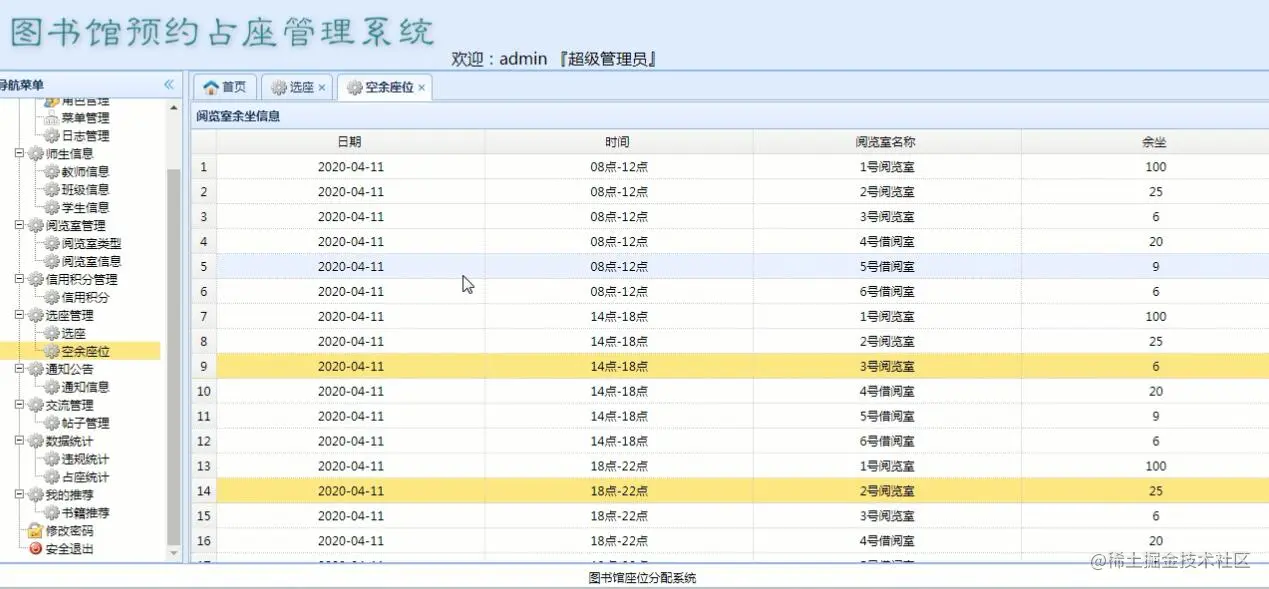Viewport: 1269px width, 589px height.
Task: Collapse the 我的推荐 tree node
Action: tap(19, 495)
